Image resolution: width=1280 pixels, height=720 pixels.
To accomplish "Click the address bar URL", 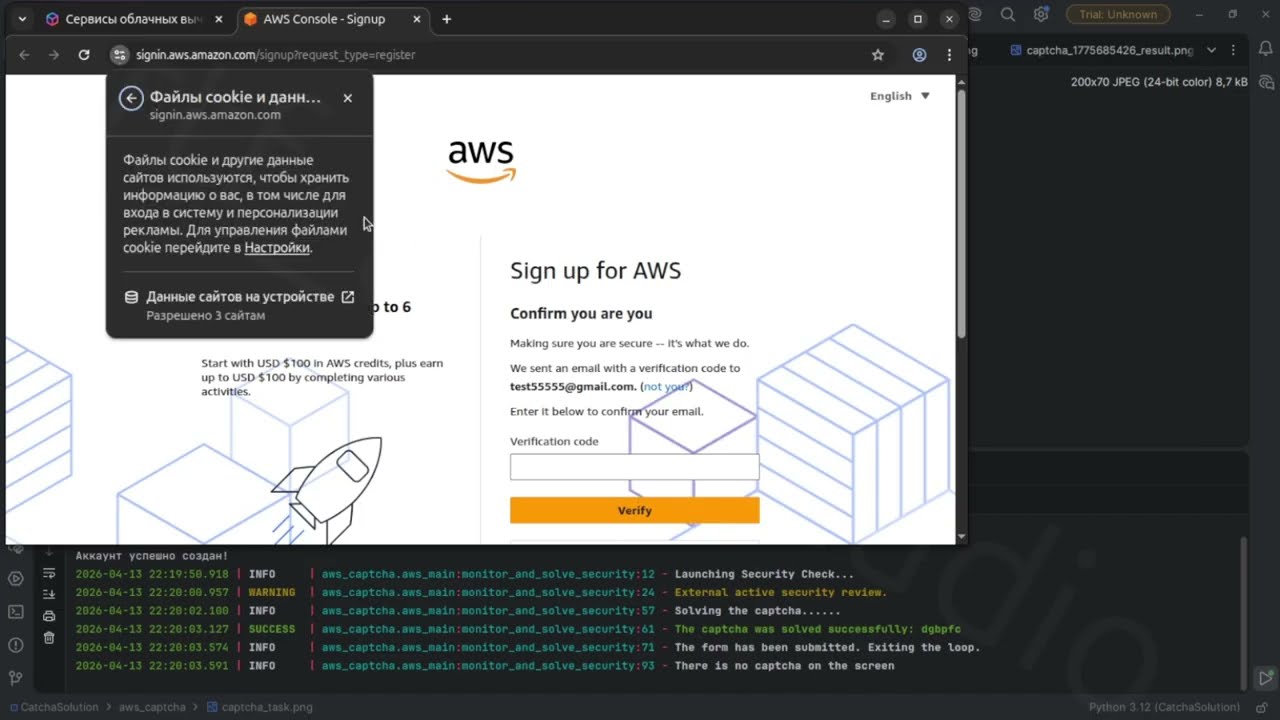I will 275,55.
